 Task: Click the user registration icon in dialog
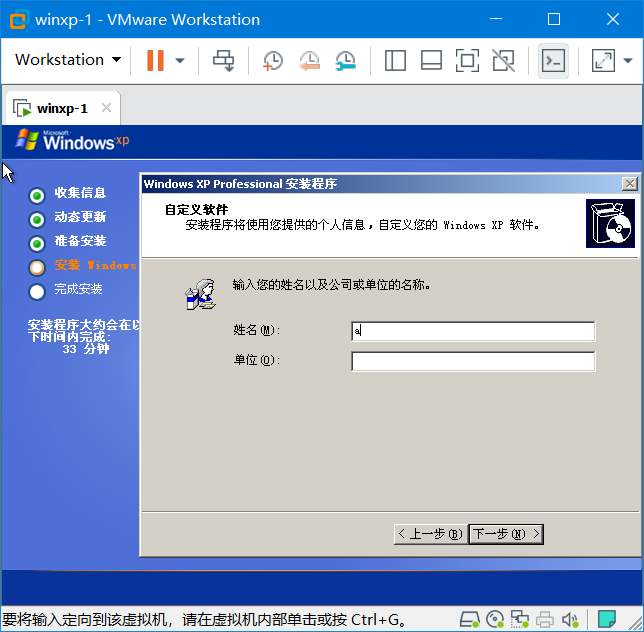click(x=200, y=294)
